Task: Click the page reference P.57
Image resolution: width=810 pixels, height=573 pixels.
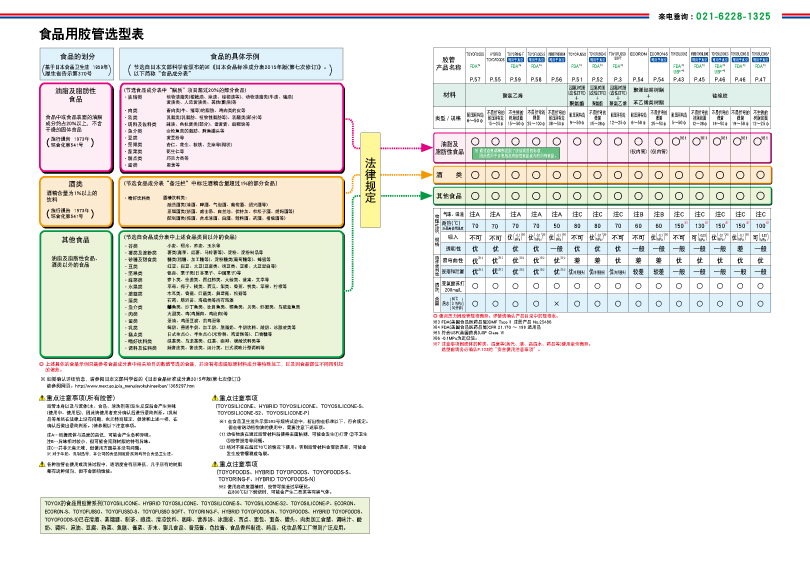Action: [475, 80]
